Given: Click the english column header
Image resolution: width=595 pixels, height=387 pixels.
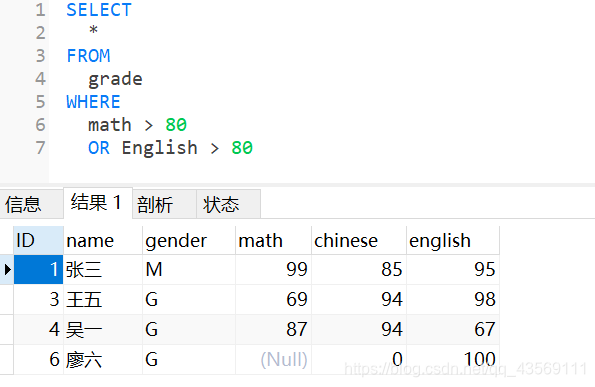Looking at the screenshot, I should point(453,241).
